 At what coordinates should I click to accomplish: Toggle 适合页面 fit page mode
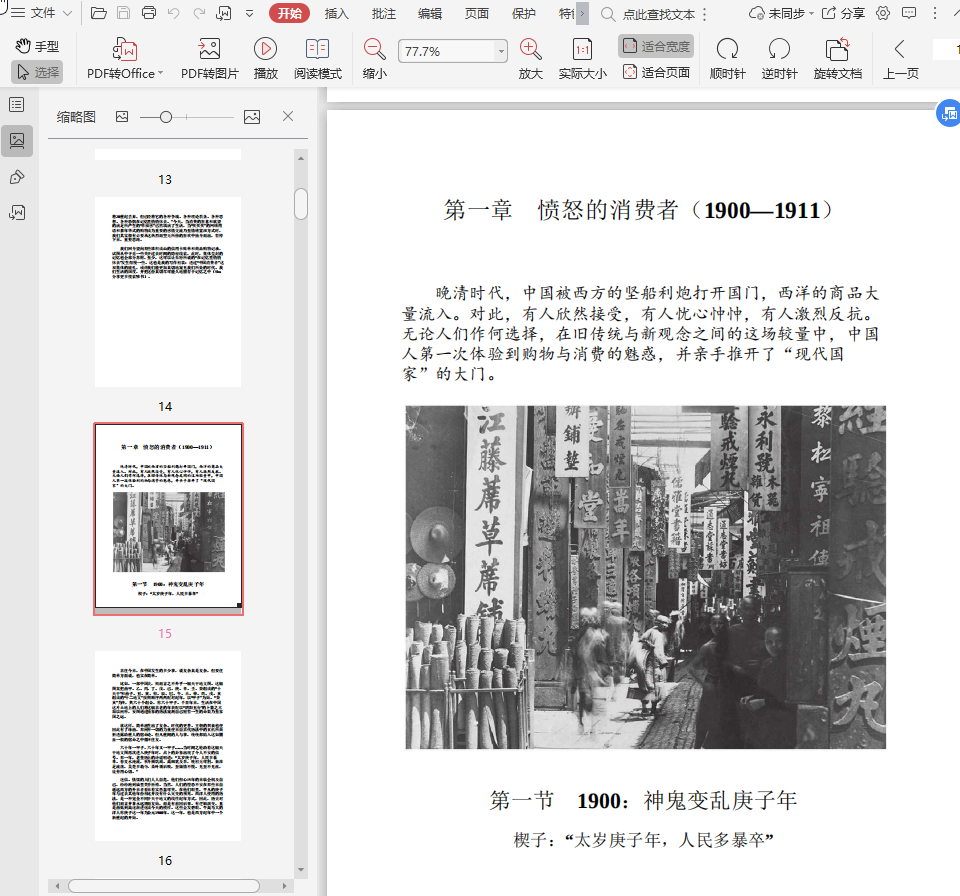coord(656,72)
